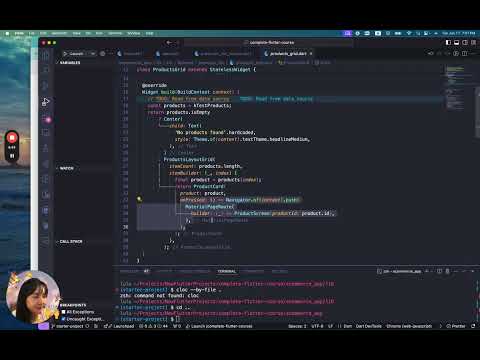Click the go back arrow in title bar
Viewport: 480px width, 360px height.
tap(169, 43)
